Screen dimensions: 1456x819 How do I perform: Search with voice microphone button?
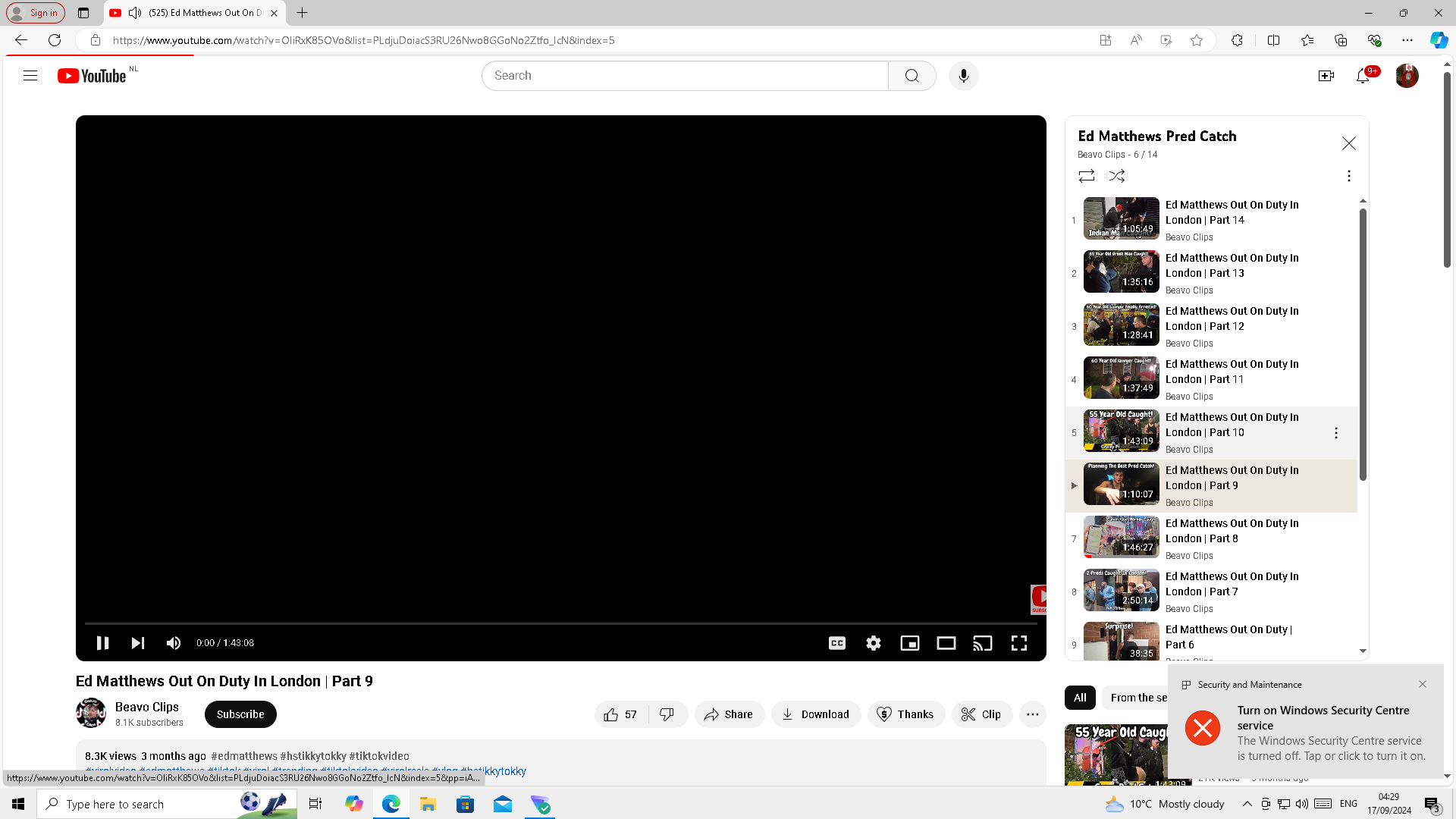(963, 76)
